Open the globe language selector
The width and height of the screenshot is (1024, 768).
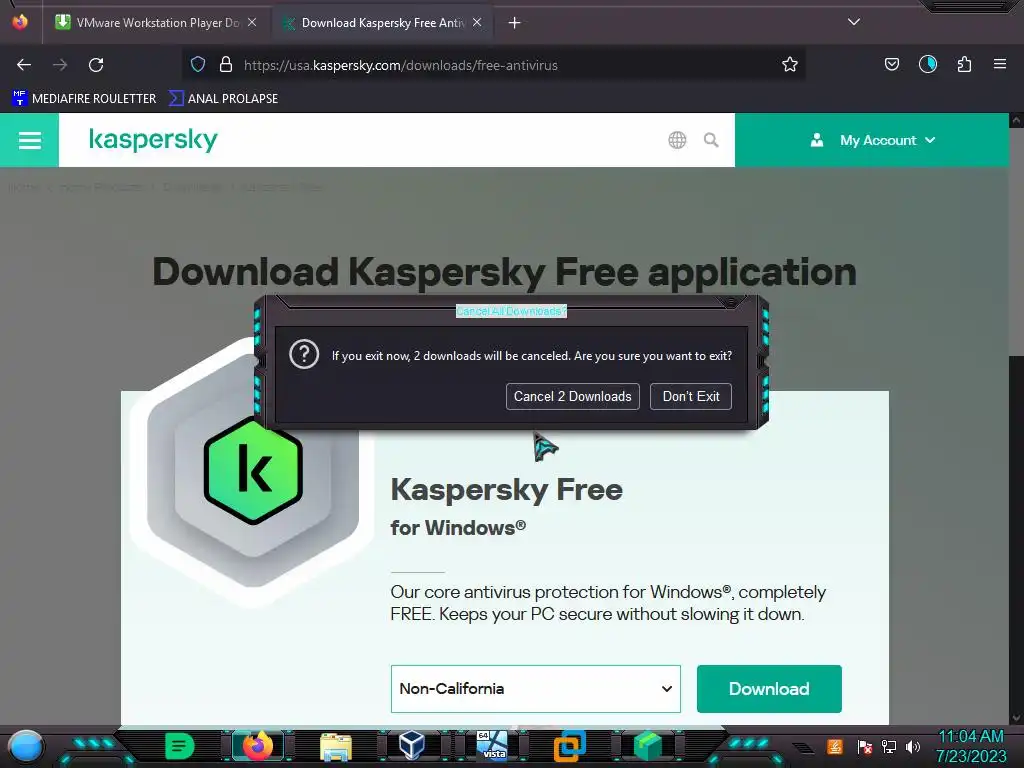click(677, 140)
